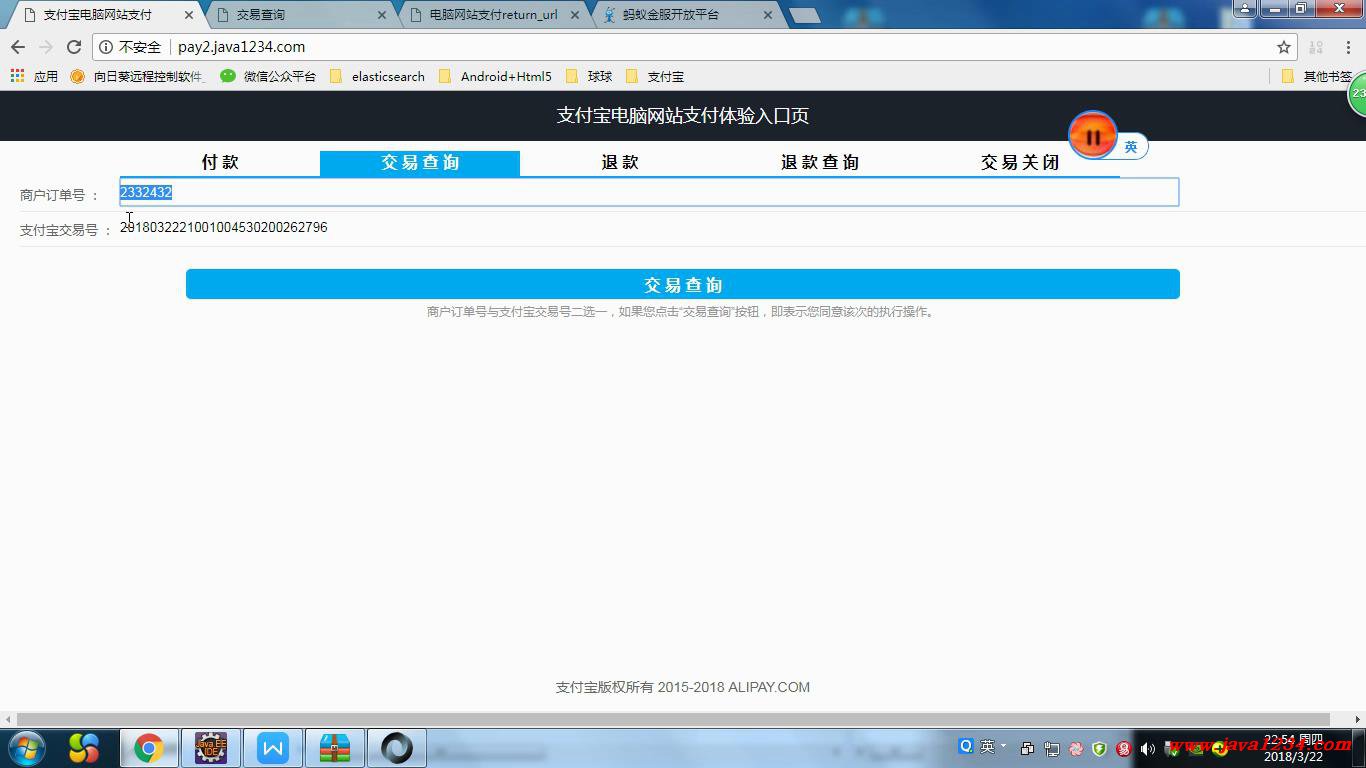
Task: Click the overlapping windows tray icon
Action: point(1027,749)
